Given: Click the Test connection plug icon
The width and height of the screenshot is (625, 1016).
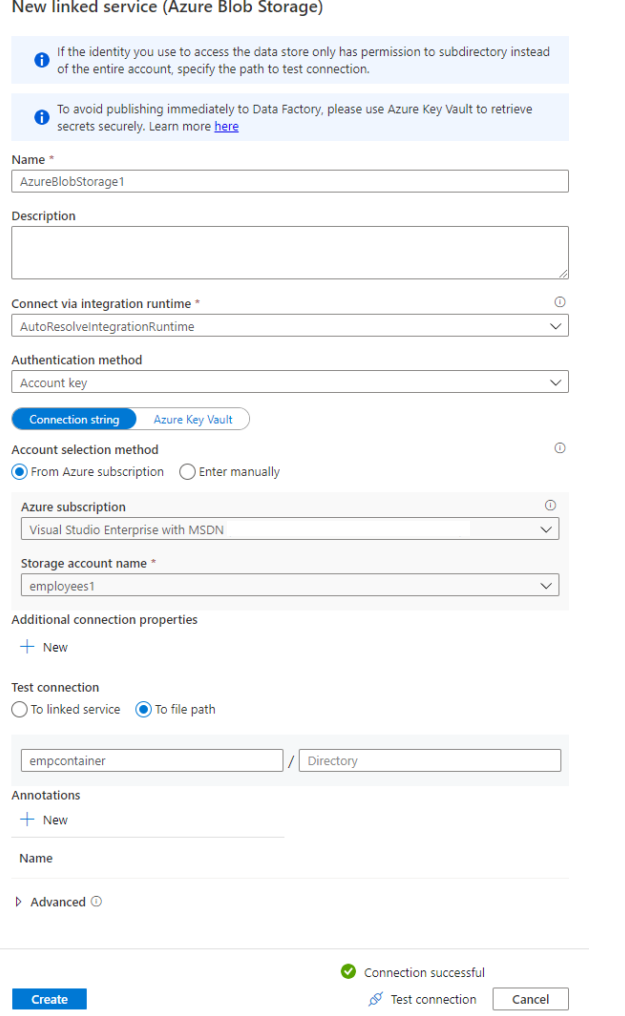Looking at the screenshot, I should 376,999.
